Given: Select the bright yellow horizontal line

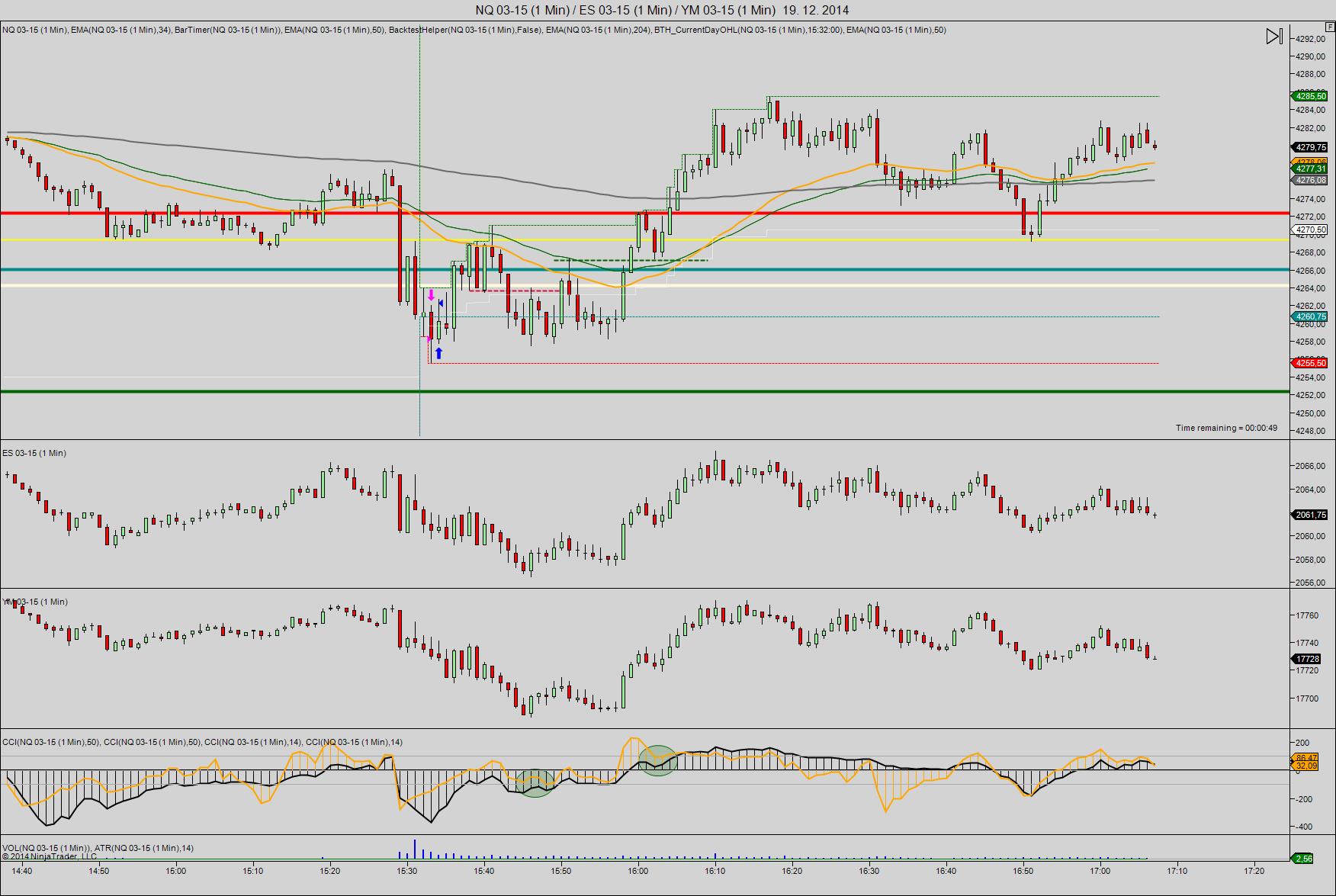Looking at the screenshot, I should (645, 240).
